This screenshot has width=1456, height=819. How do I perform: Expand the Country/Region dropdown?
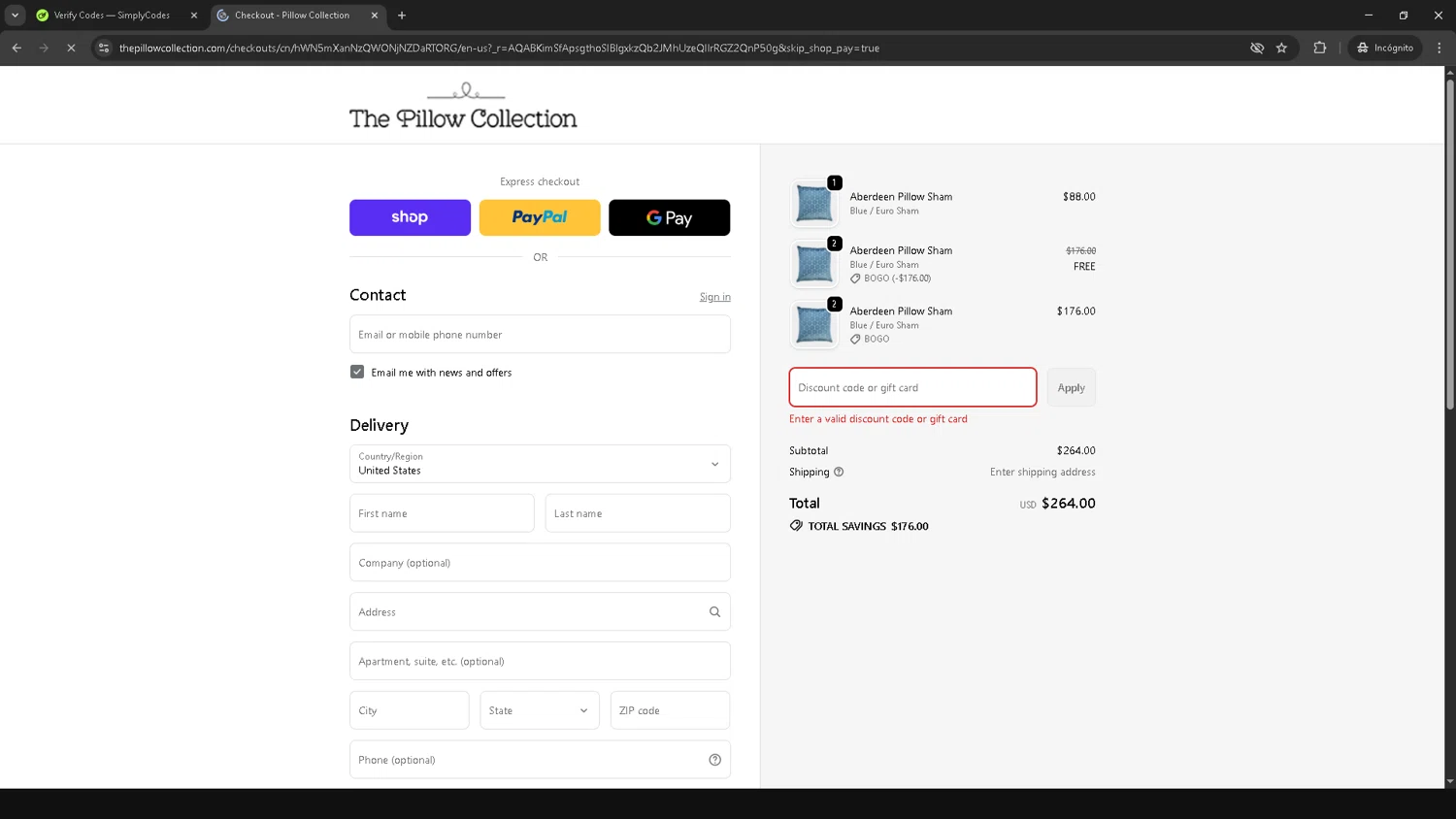pos(540,464)
